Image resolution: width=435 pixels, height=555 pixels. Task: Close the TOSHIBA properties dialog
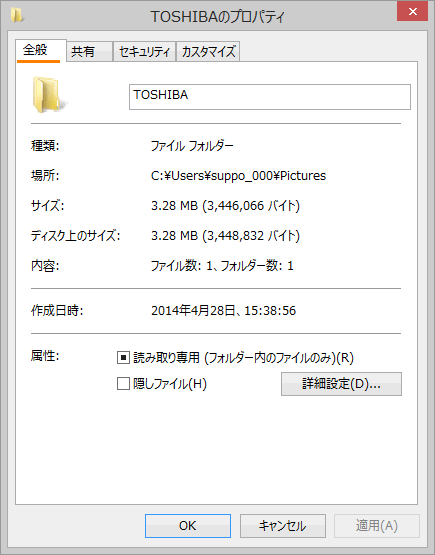pyautogui.click(x=412, y=11)
